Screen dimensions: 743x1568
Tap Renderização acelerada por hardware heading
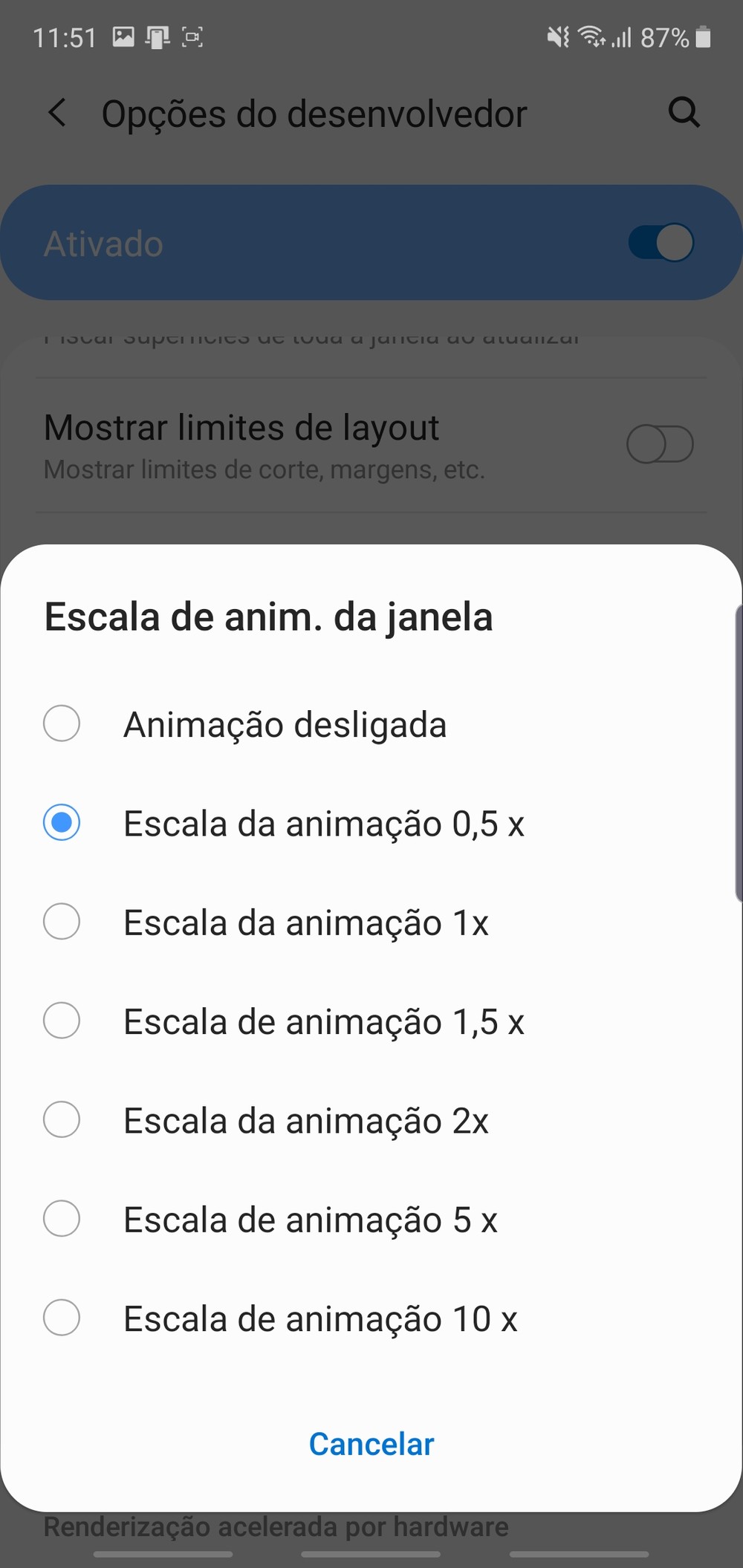pos(276,1527)
